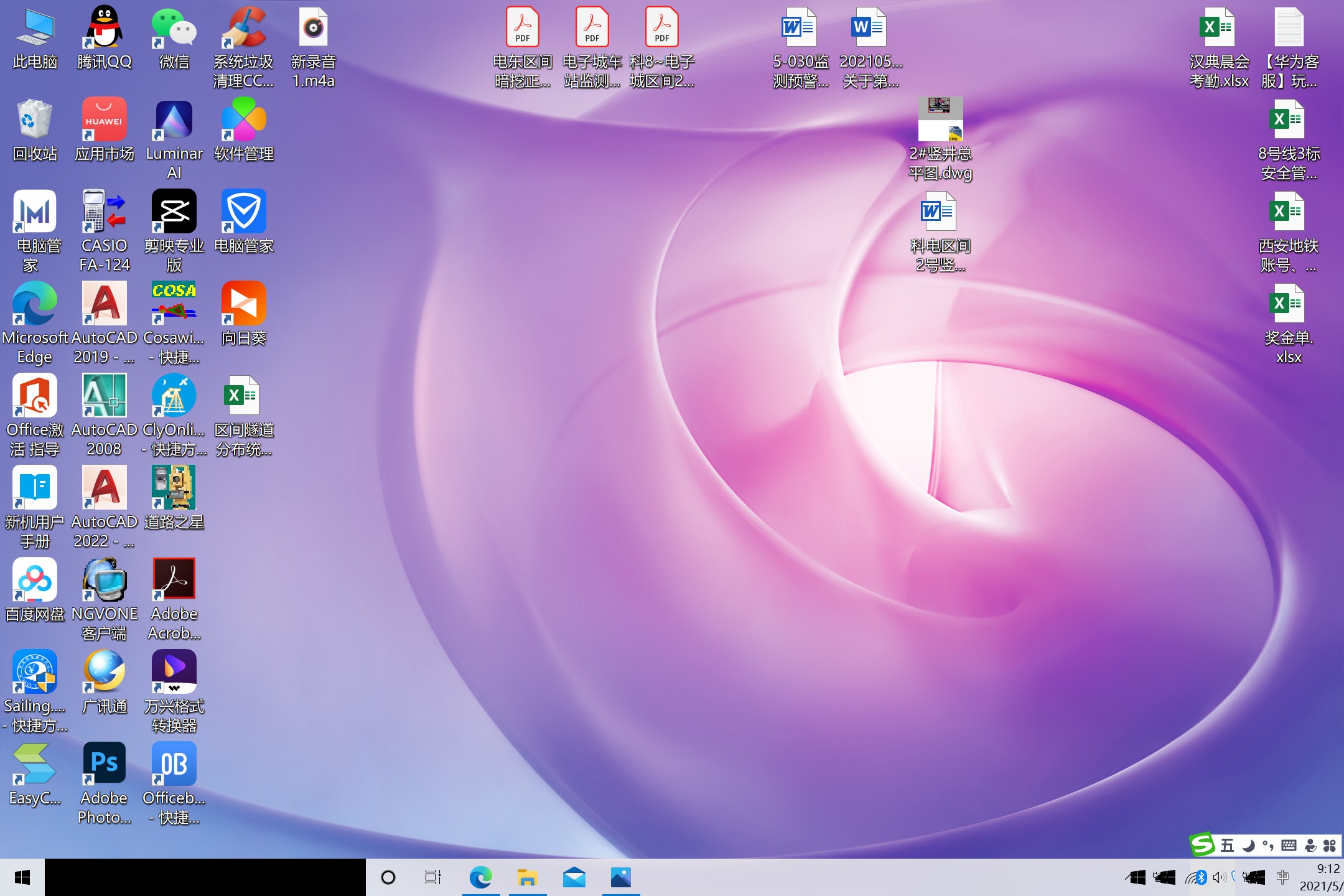Open the Sogou soft keyboard icon
Screen dimensions: 1344x896
pyautogui.click(x=1289, y=845)
